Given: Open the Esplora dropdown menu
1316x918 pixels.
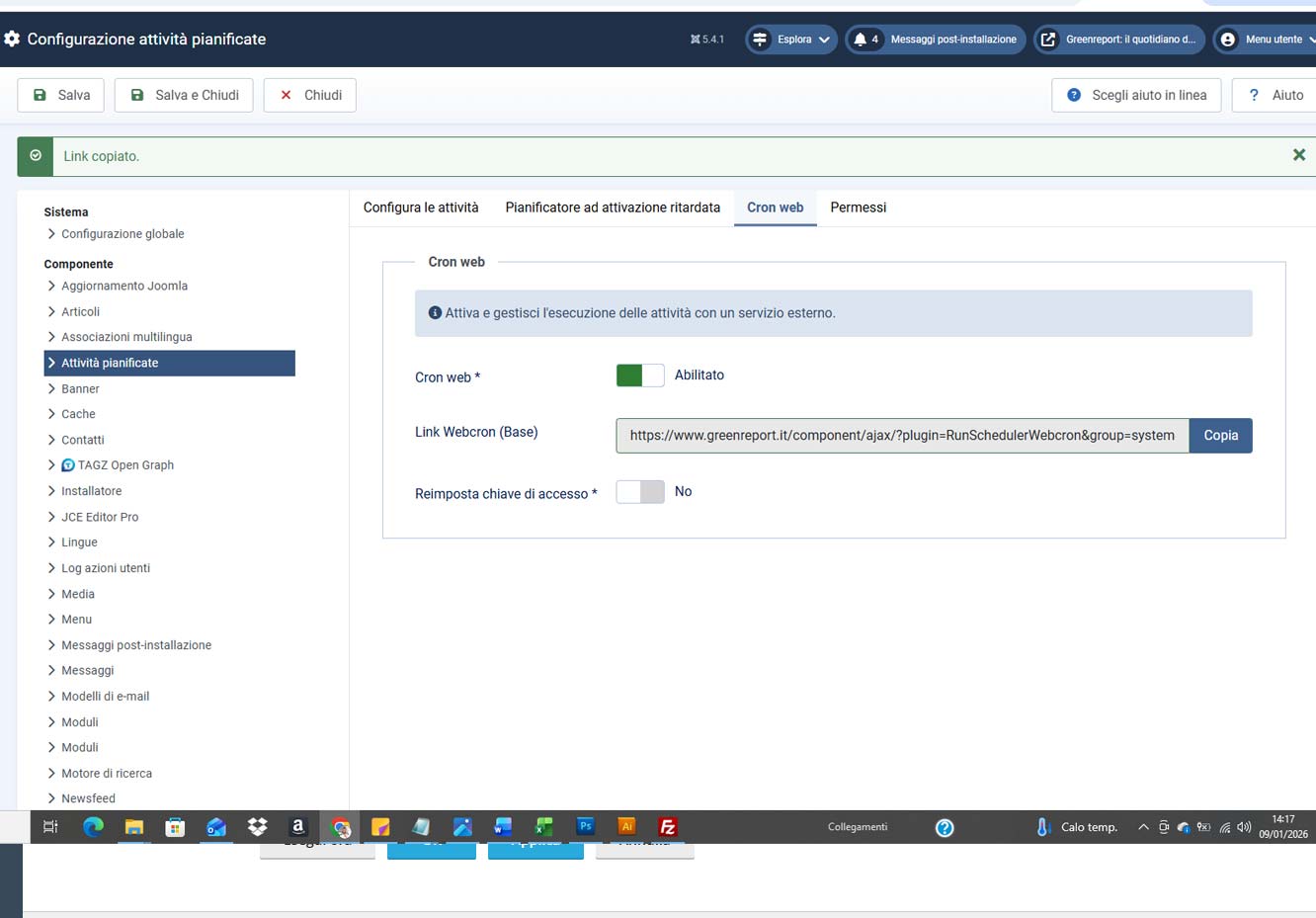Looking at the screenshot, I should click(x=792, y=40).
